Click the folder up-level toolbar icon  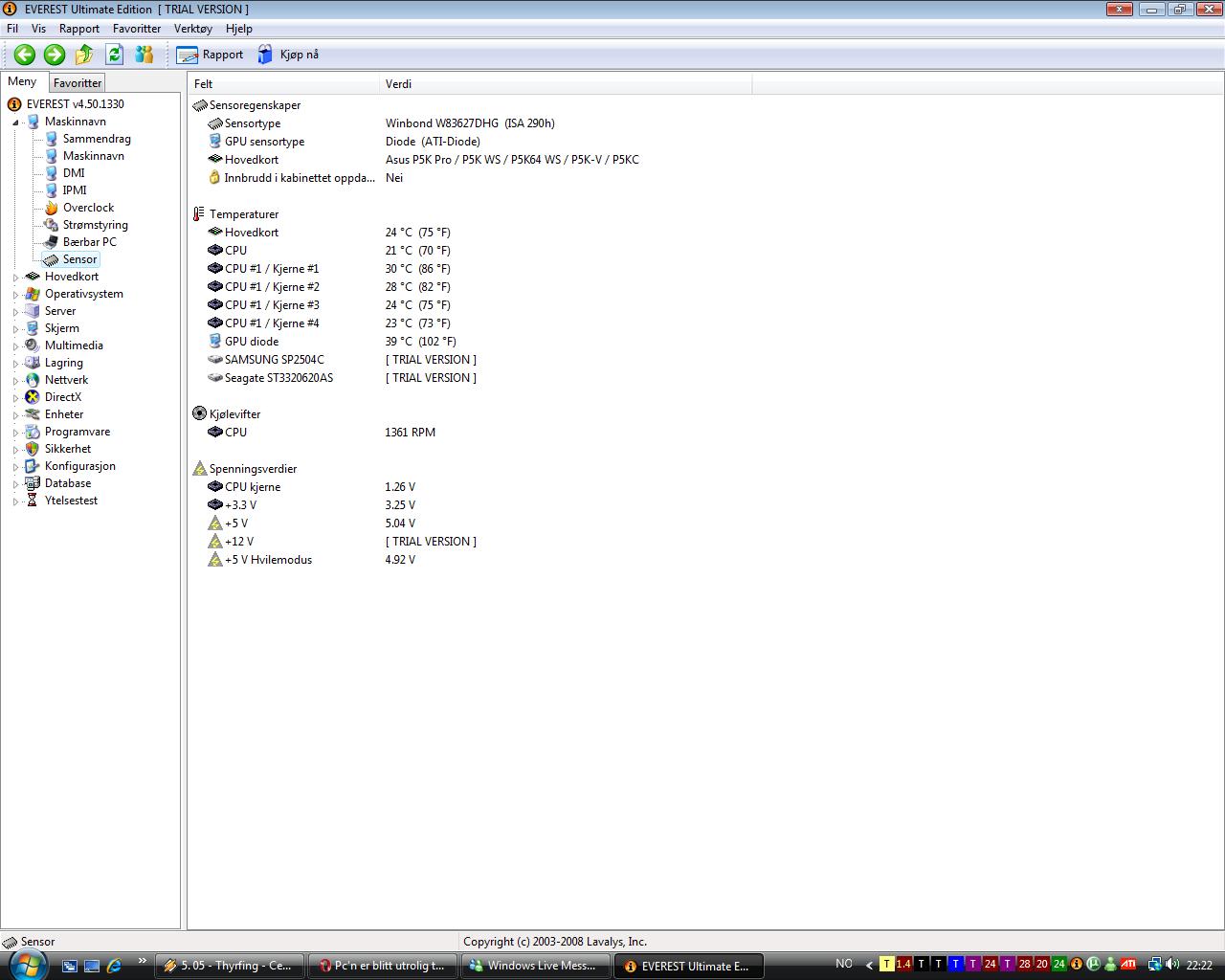click(x=84, y=55)
